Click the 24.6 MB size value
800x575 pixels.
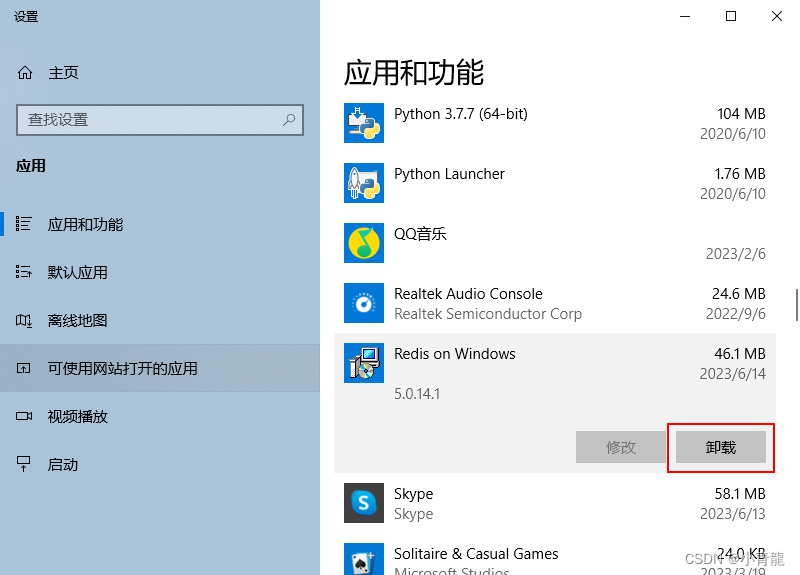click(x=739, y=294)
